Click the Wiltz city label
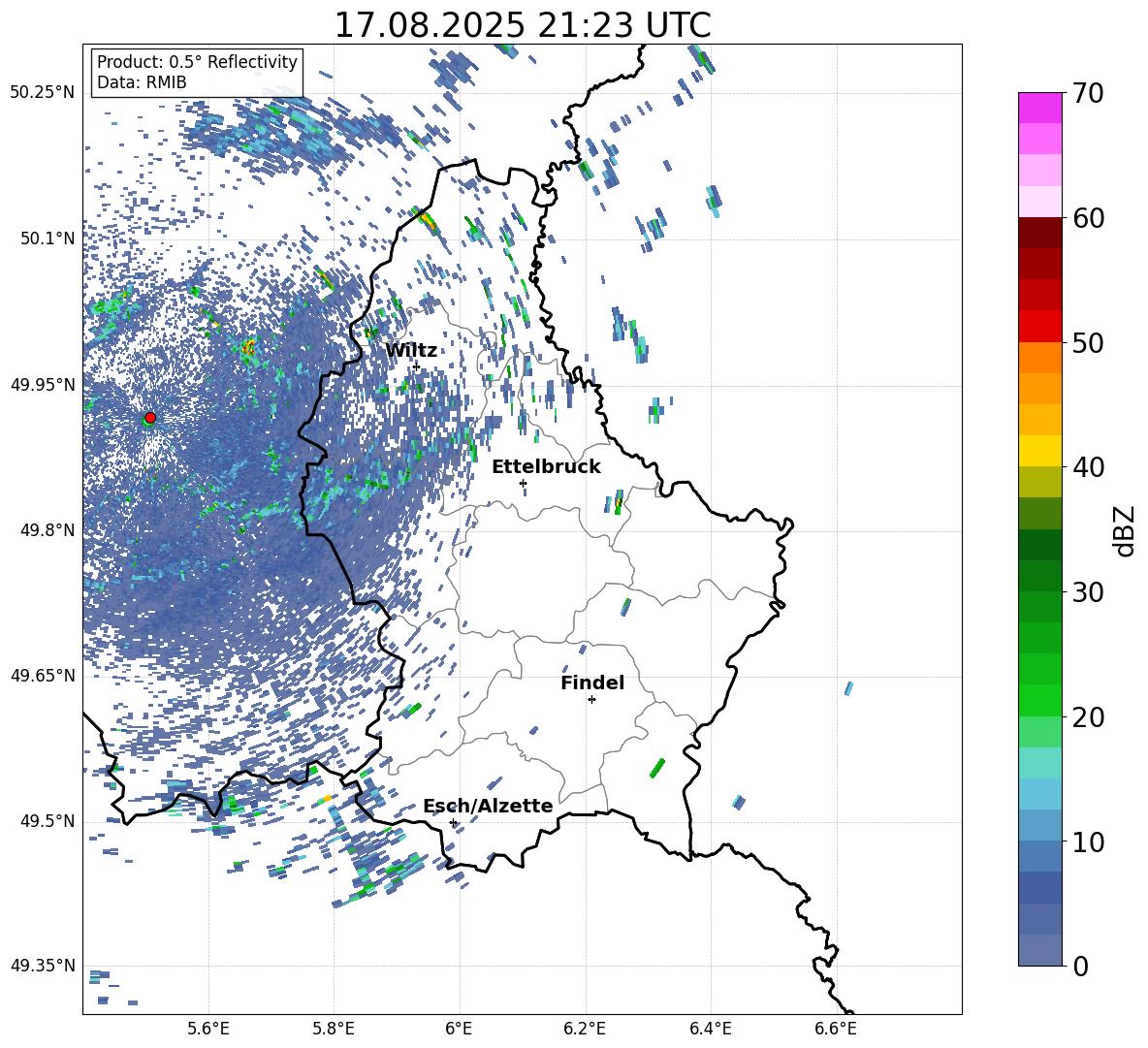This screenshot has width=1148, height=1048. pos(411,351)
